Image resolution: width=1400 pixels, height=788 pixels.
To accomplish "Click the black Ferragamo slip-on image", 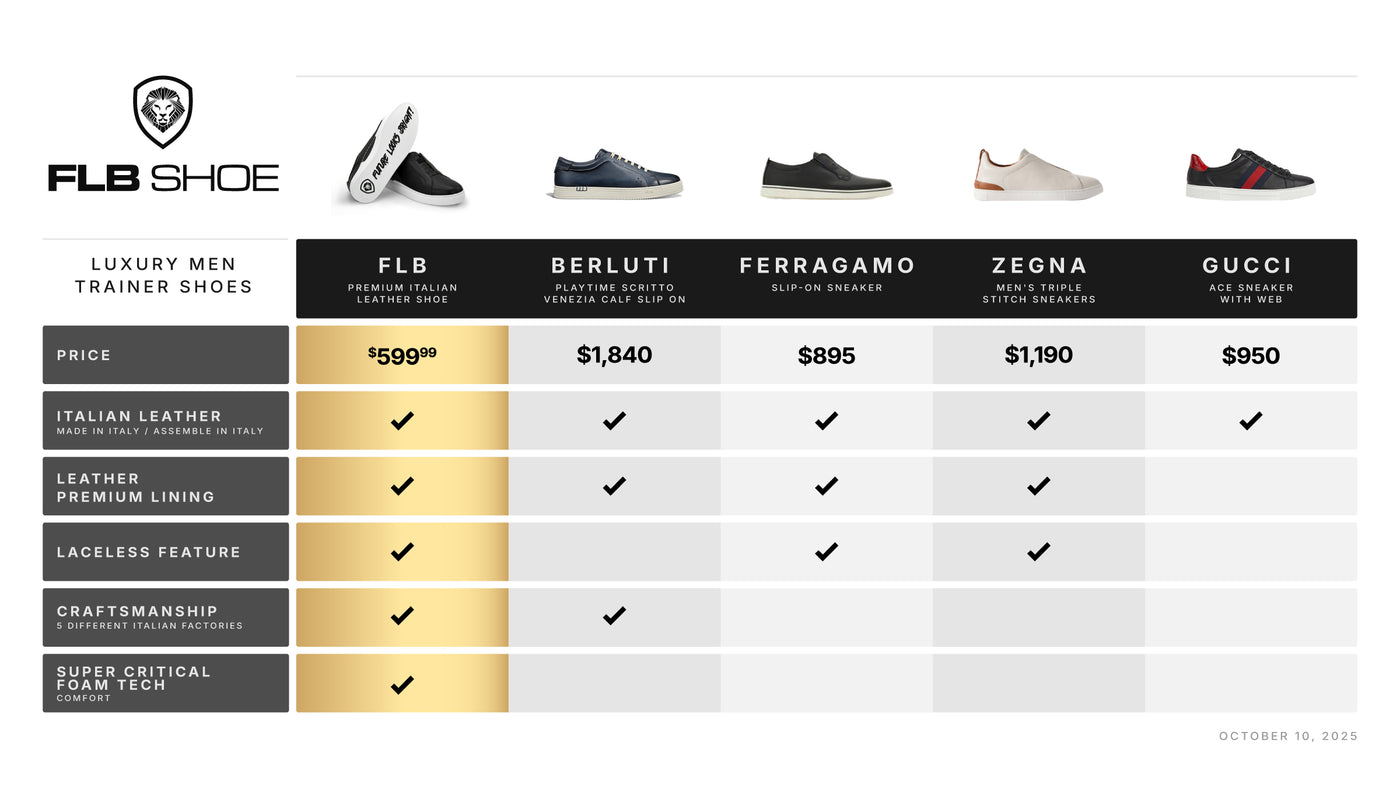I will pos(826,176).
